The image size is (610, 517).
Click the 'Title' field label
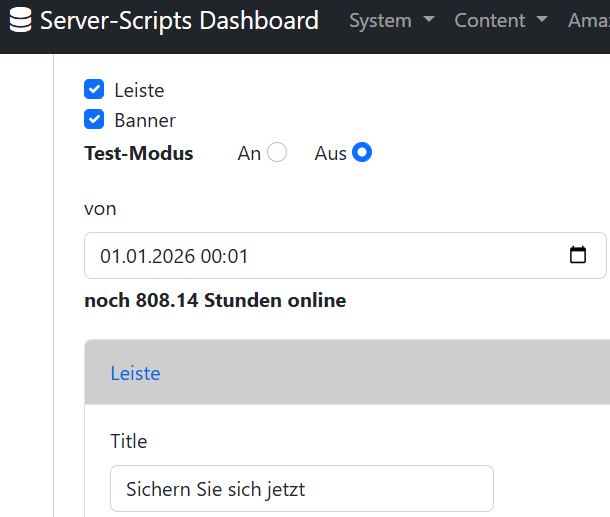129,441
